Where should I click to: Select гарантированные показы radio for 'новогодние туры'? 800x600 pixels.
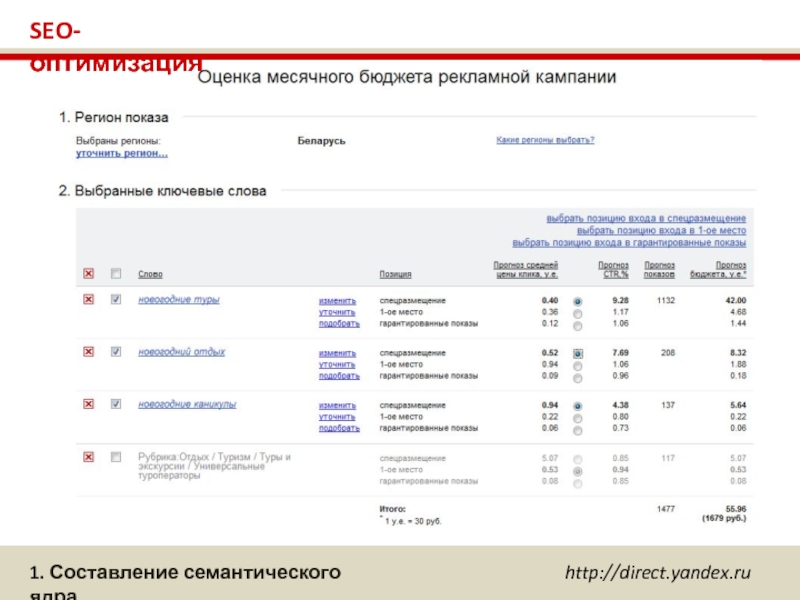point(578,326)
